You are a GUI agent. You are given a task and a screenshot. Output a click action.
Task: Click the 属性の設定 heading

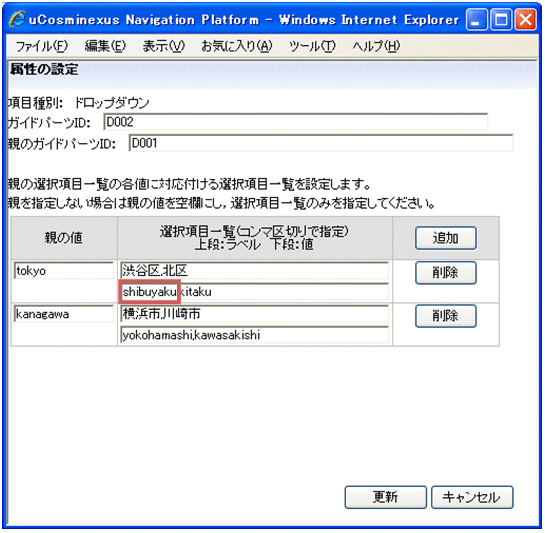(x=44, y=69)
